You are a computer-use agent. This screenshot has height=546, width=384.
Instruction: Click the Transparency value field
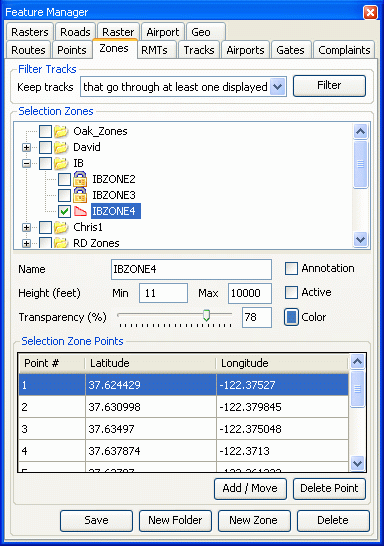click(257, 317)
